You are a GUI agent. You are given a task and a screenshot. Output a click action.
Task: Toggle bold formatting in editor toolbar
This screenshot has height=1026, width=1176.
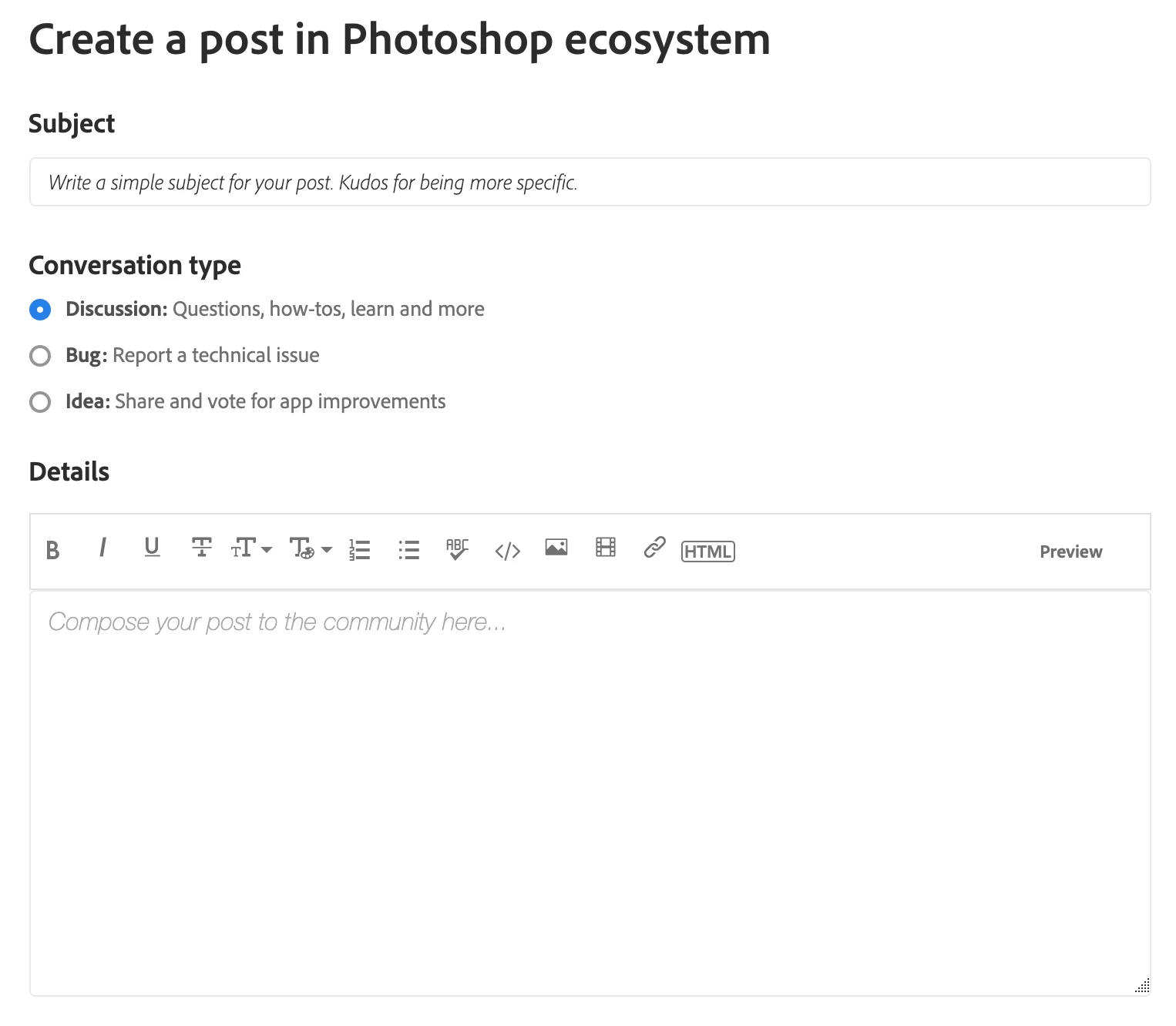click(52, 550)
